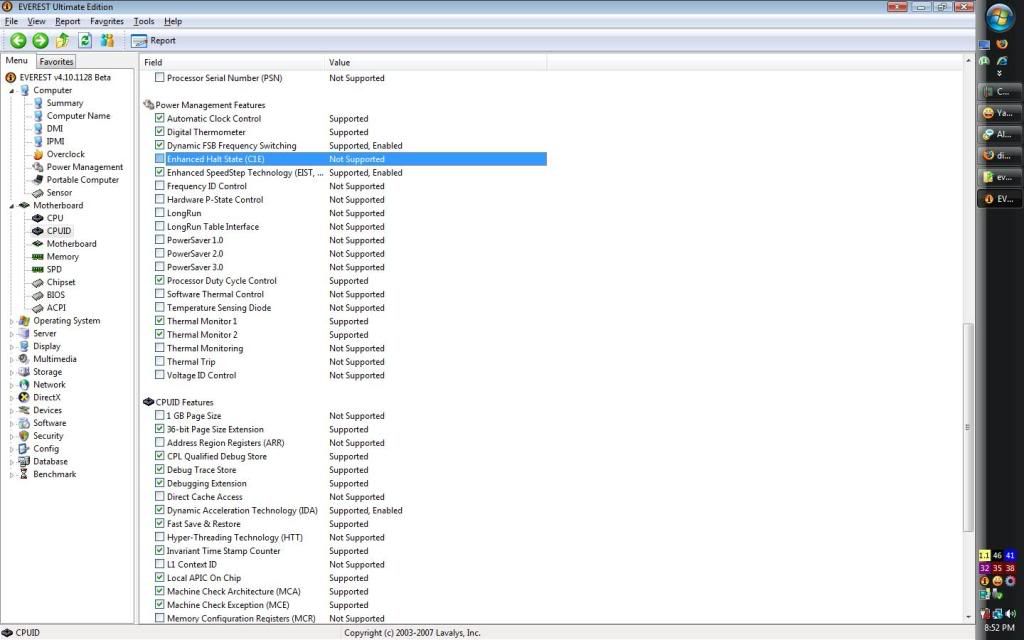Open the ACPI icon in tree

click(38, 308)
